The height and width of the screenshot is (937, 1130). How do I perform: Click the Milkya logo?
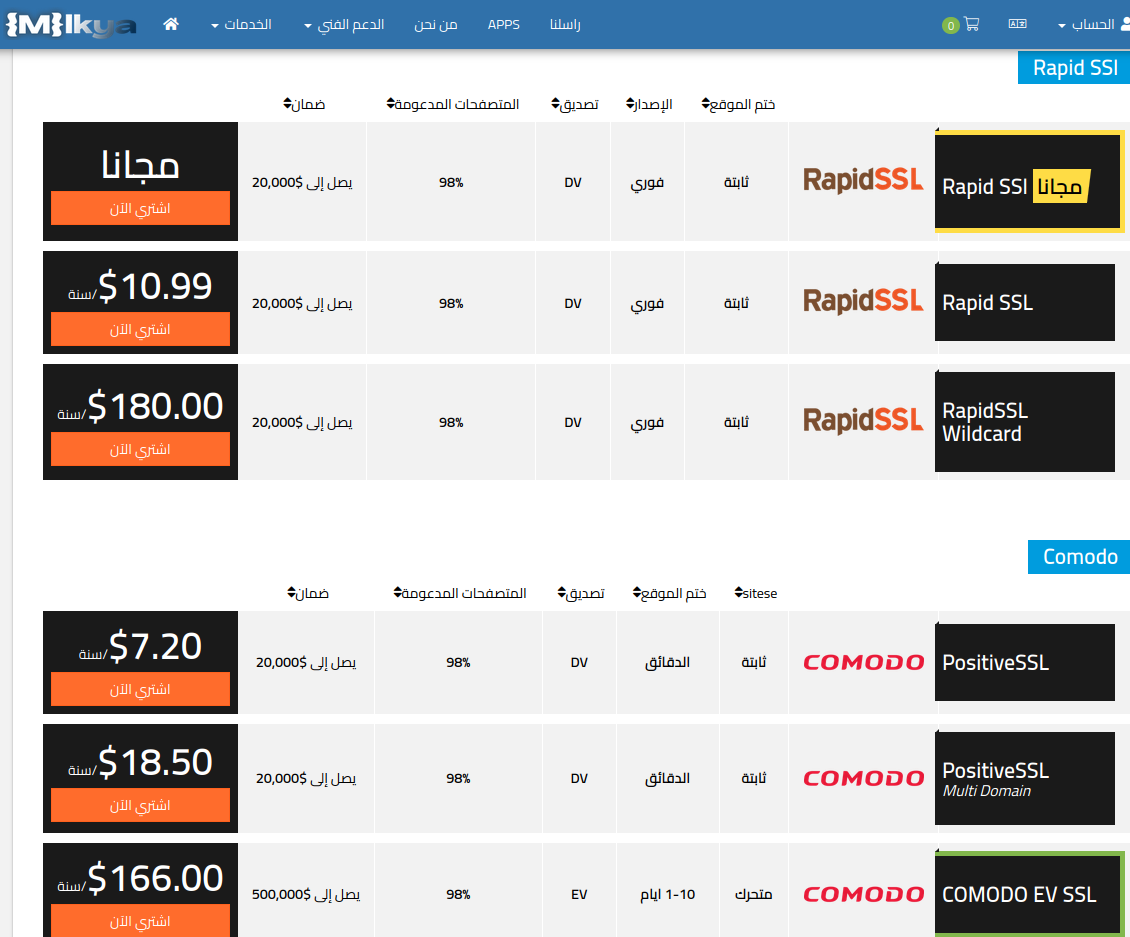tap(70, 24)
